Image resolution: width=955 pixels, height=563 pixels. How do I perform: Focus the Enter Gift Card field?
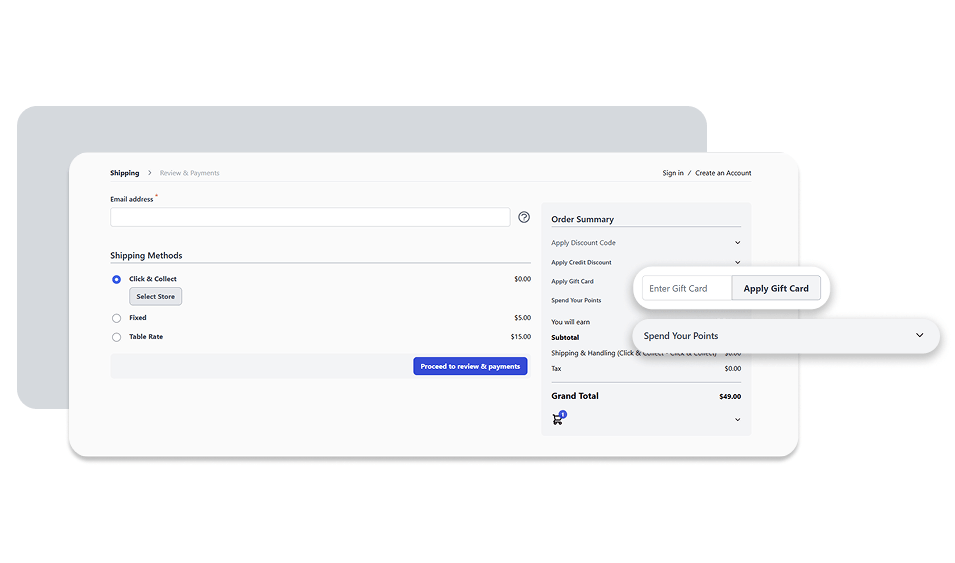tap(686, 288)
